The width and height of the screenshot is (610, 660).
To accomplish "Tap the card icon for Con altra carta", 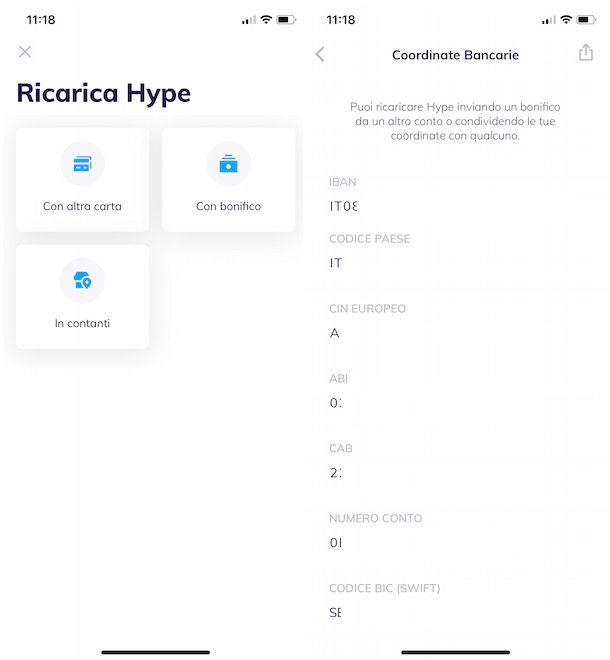I will pos(82,164).
